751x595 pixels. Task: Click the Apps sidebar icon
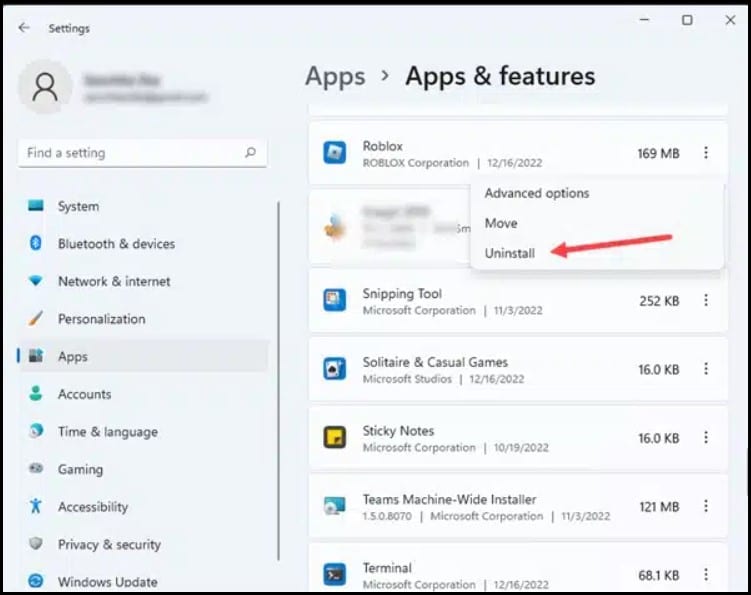point(35,356)
